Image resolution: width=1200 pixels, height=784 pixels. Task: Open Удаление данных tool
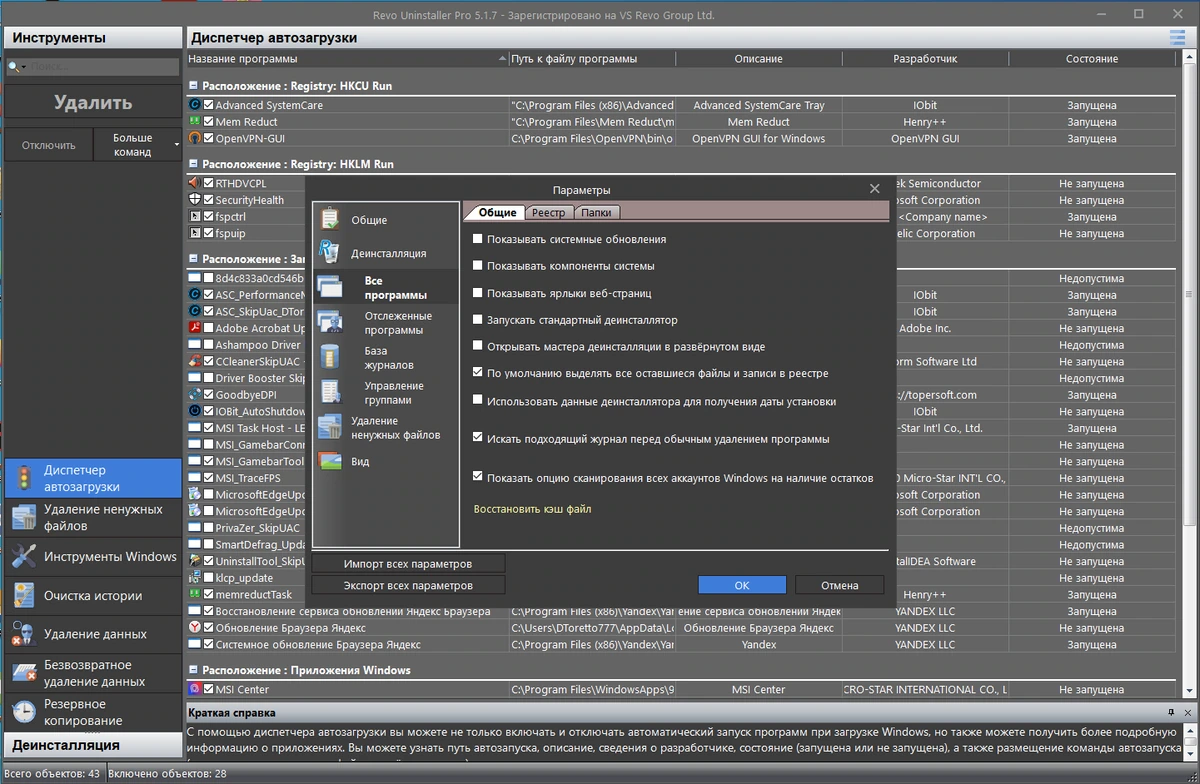pyautogui.click(x=92, y=634)
